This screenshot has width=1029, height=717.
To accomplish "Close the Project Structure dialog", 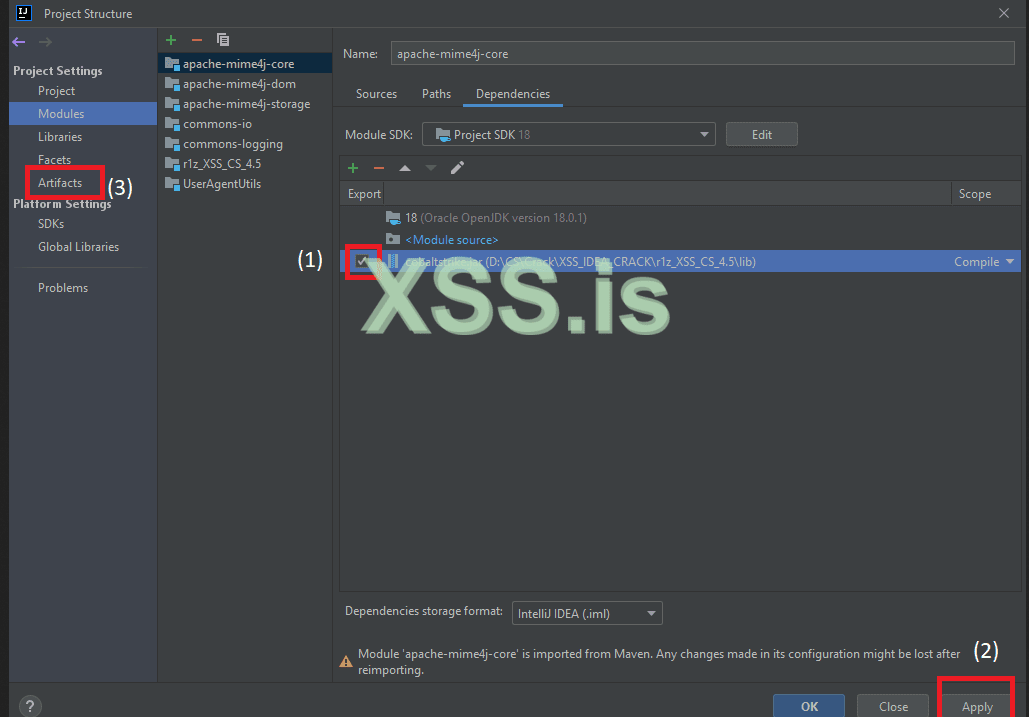I will pyautogui.click(x=1003, y=13).
